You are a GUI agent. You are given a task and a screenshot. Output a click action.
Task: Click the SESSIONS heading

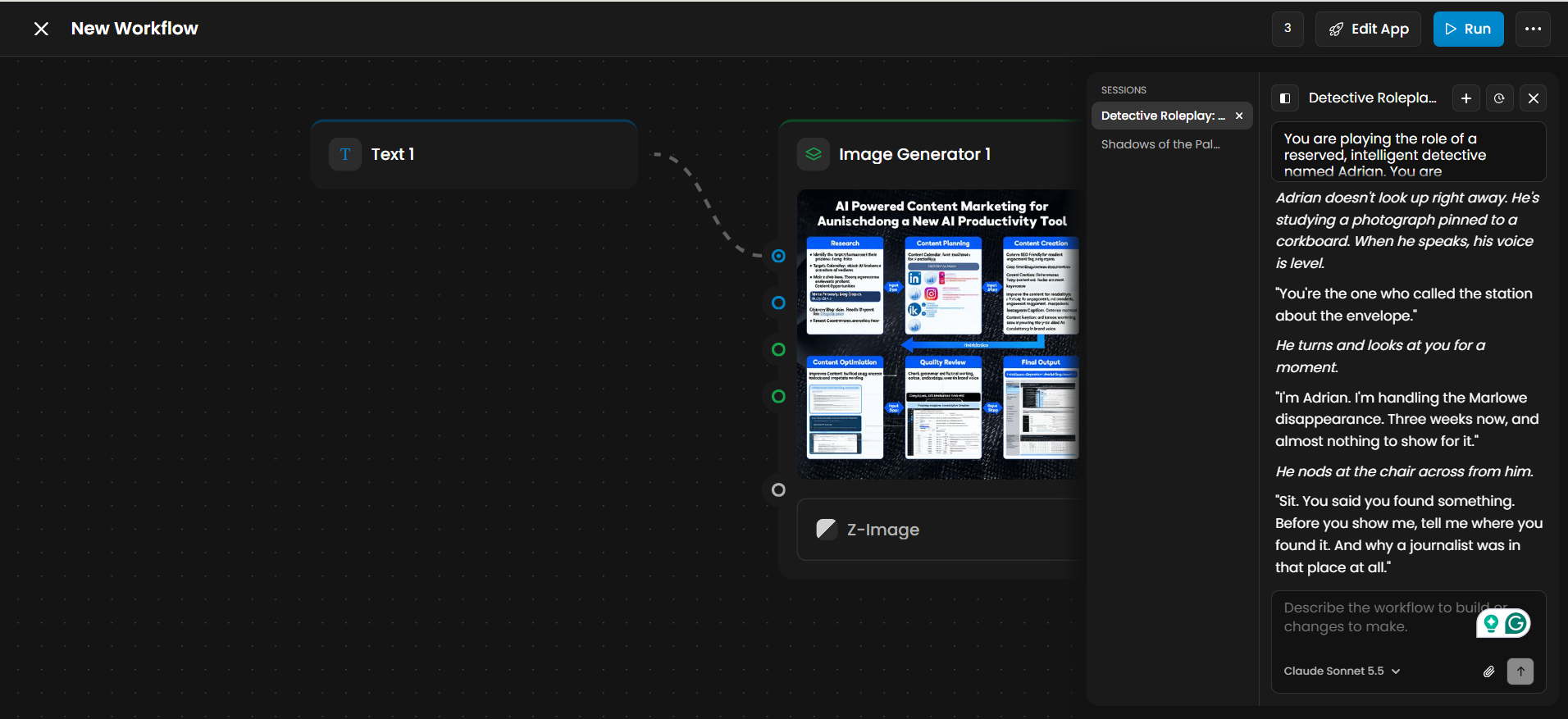click(1124, 90)
